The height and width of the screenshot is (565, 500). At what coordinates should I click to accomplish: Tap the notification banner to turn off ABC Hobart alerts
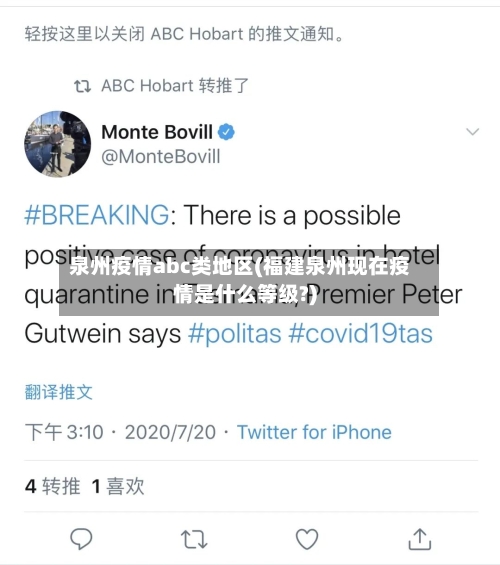[x=184, y=34]
